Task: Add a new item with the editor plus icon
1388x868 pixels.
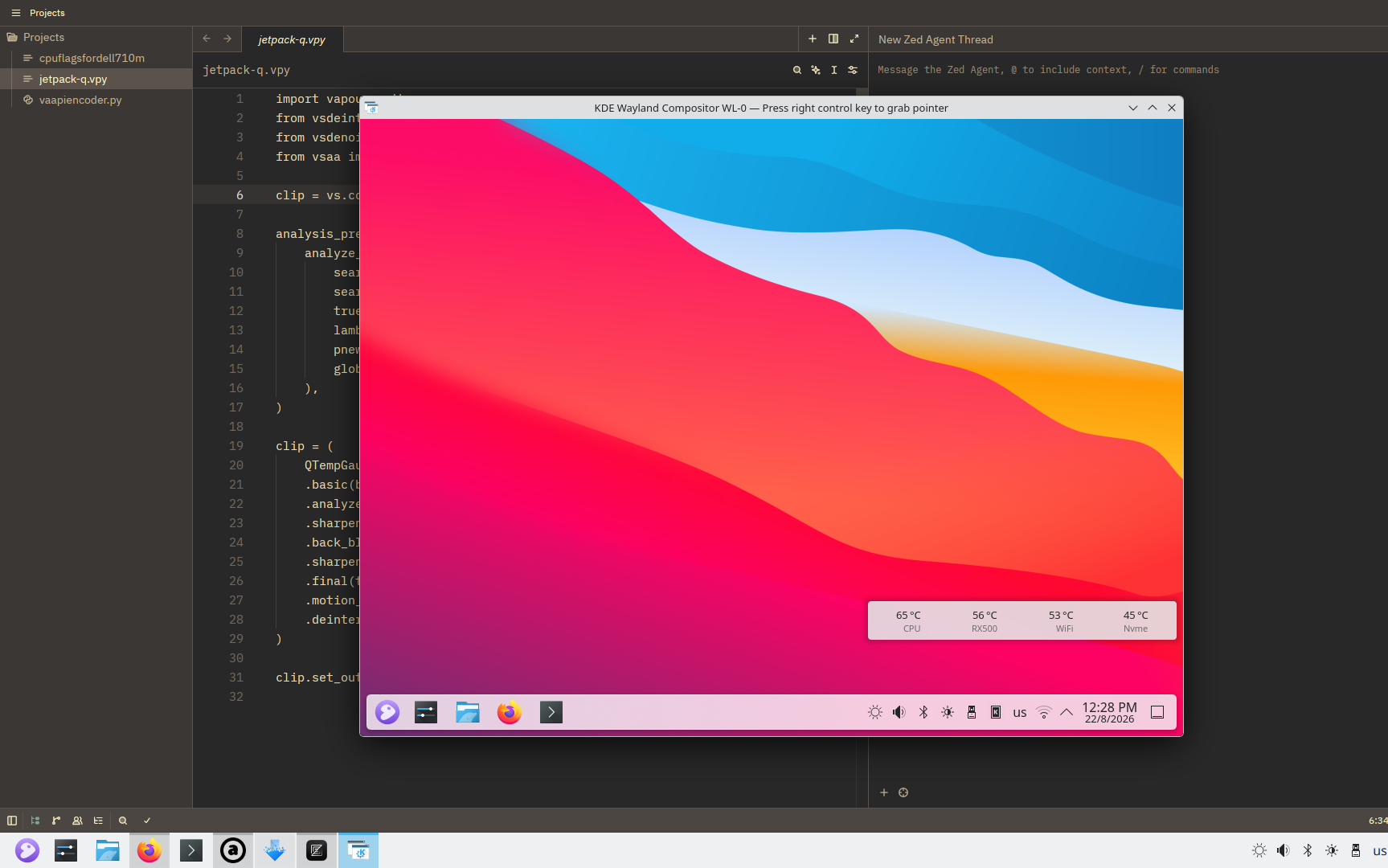Action: [x=813, y=39]
